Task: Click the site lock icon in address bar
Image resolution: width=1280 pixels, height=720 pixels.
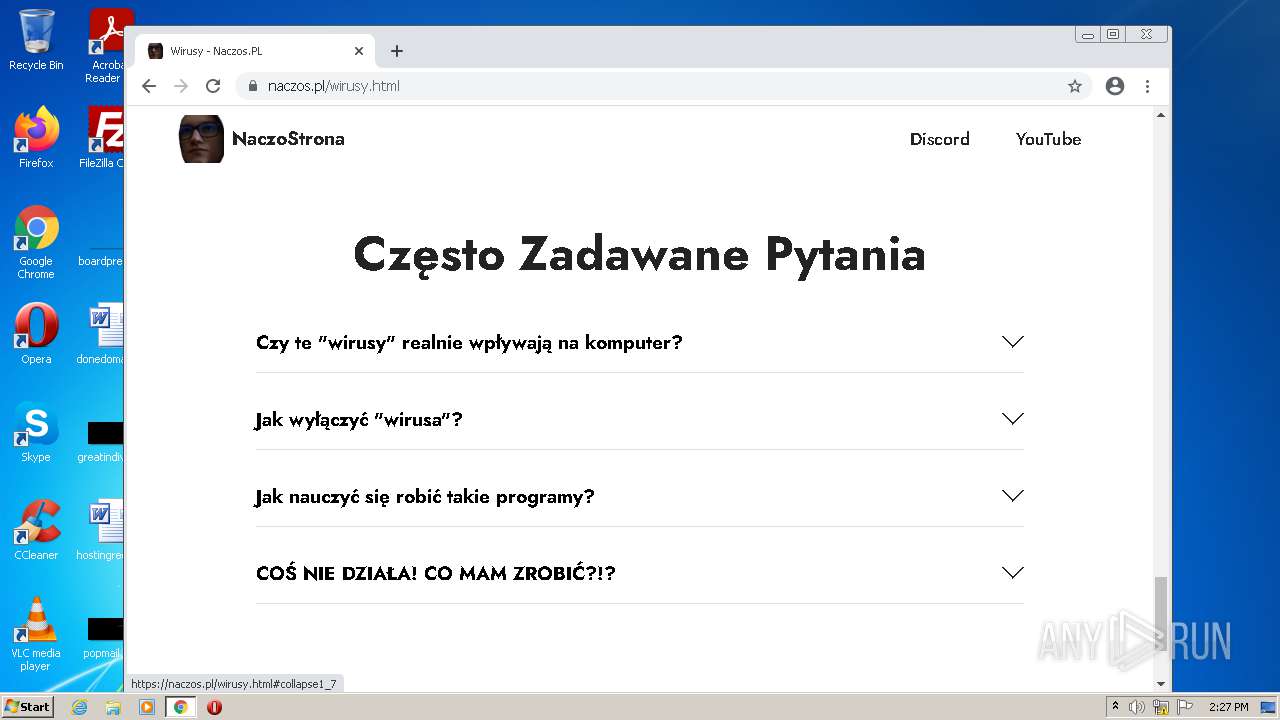Action: pos(253,86)
